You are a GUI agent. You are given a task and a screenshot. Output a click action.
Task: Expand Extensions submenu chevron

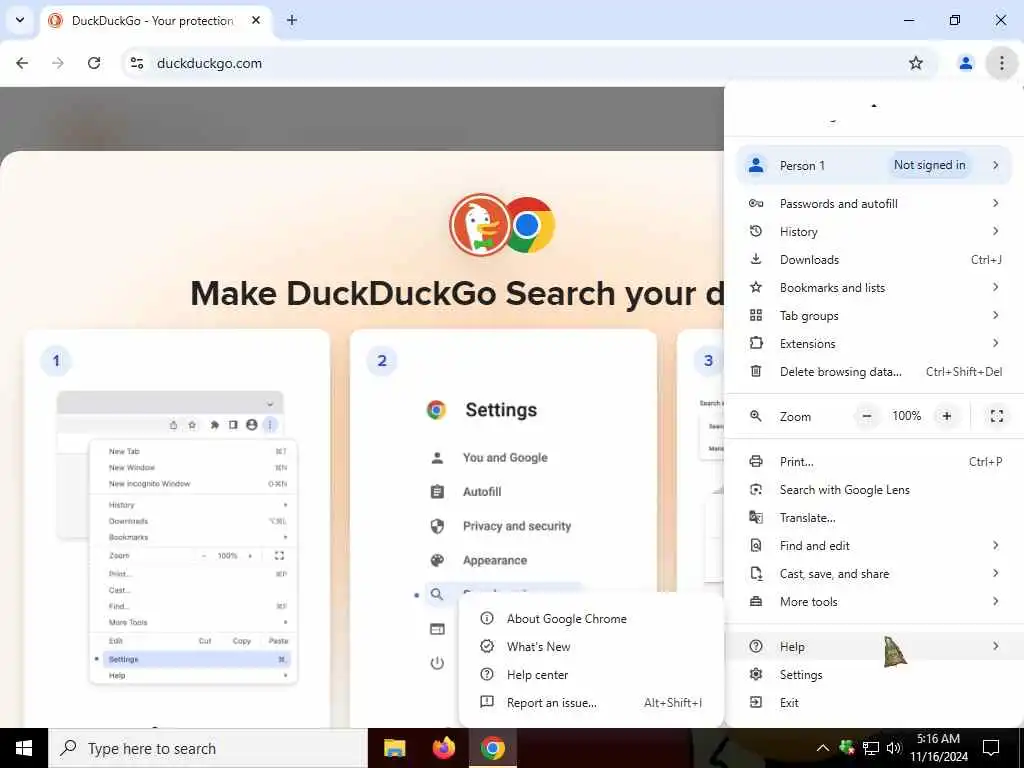[995, 344]
